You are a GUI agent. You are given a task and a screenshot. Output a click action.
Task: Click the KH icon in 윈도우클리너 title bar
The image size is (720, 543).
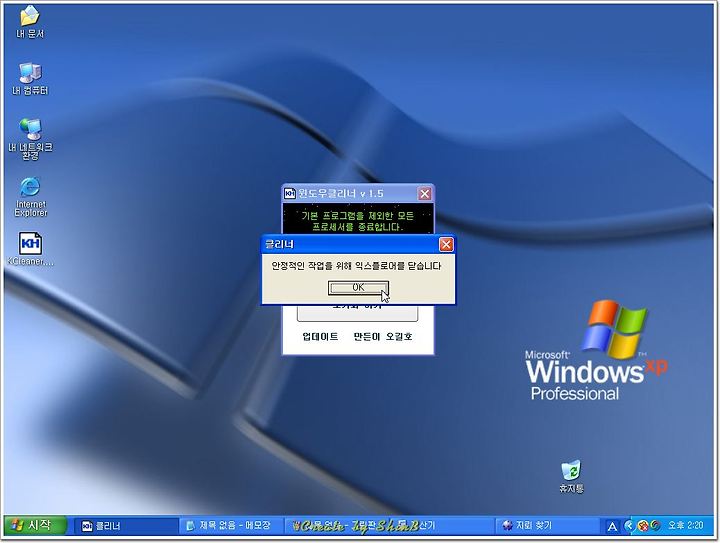[290, 194]
